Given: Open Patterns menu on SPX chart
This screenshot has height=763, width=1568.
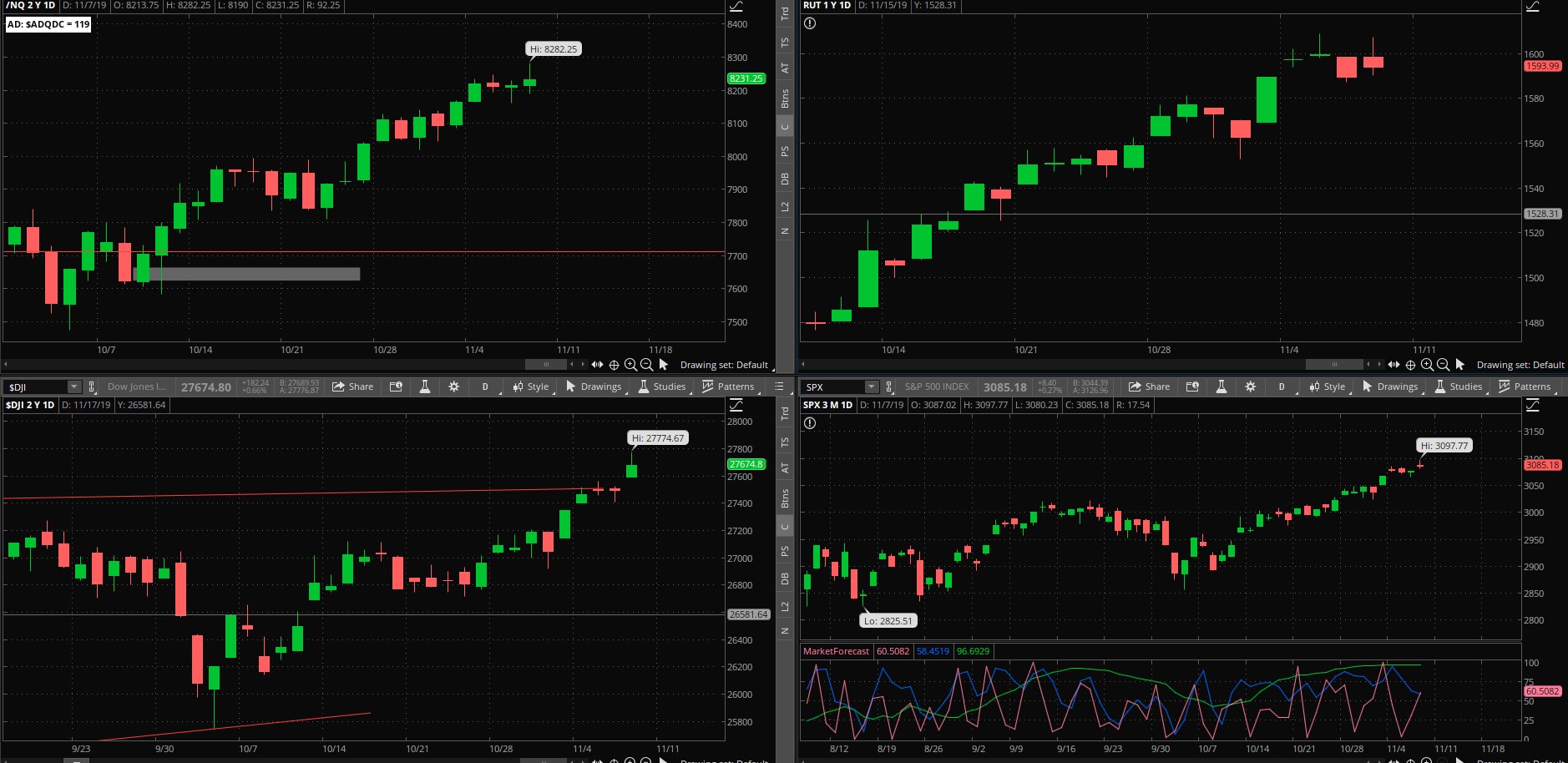Looking at the screenshot, I should tap(1525, 387).
